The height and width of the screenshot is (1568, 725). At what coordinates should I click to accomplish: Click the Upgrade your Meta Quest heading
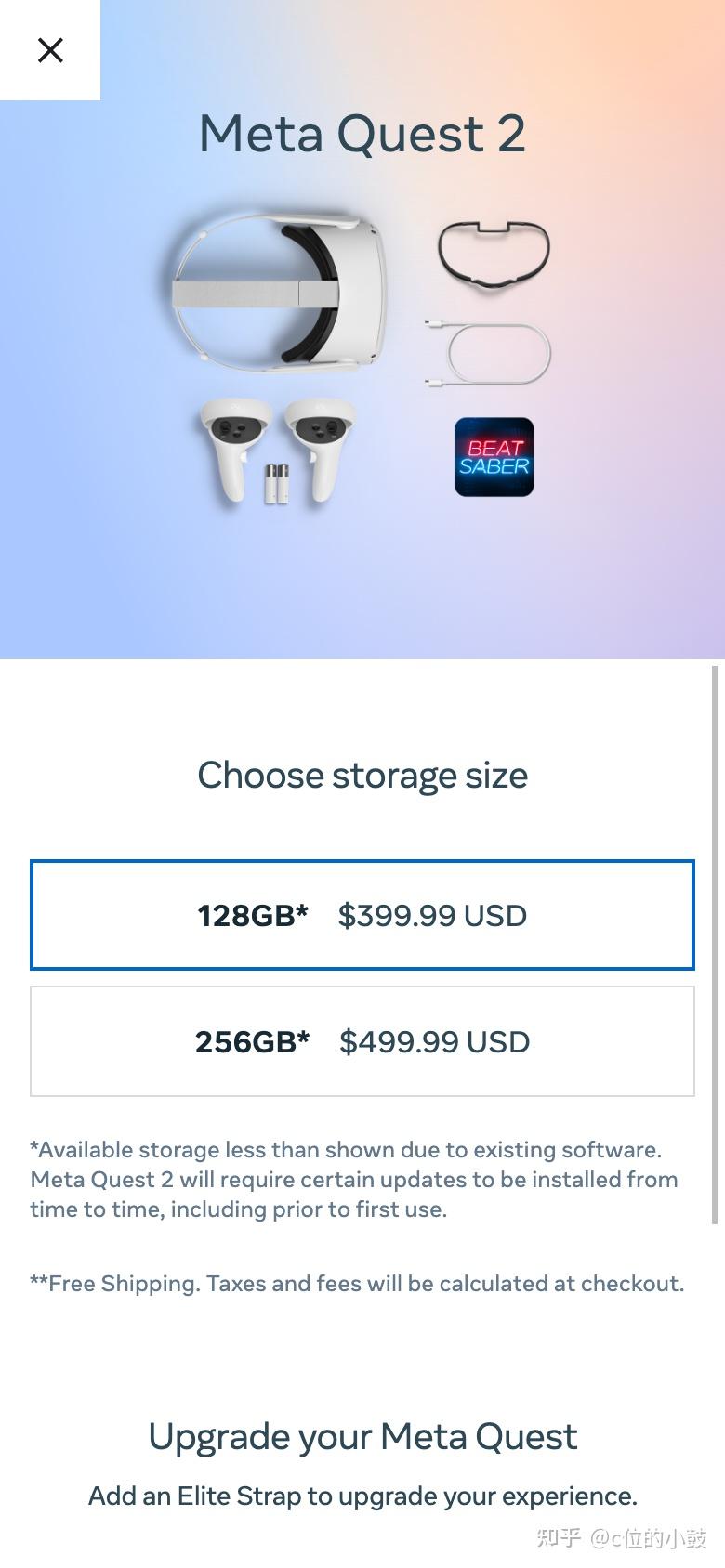tap(362, 1436)
